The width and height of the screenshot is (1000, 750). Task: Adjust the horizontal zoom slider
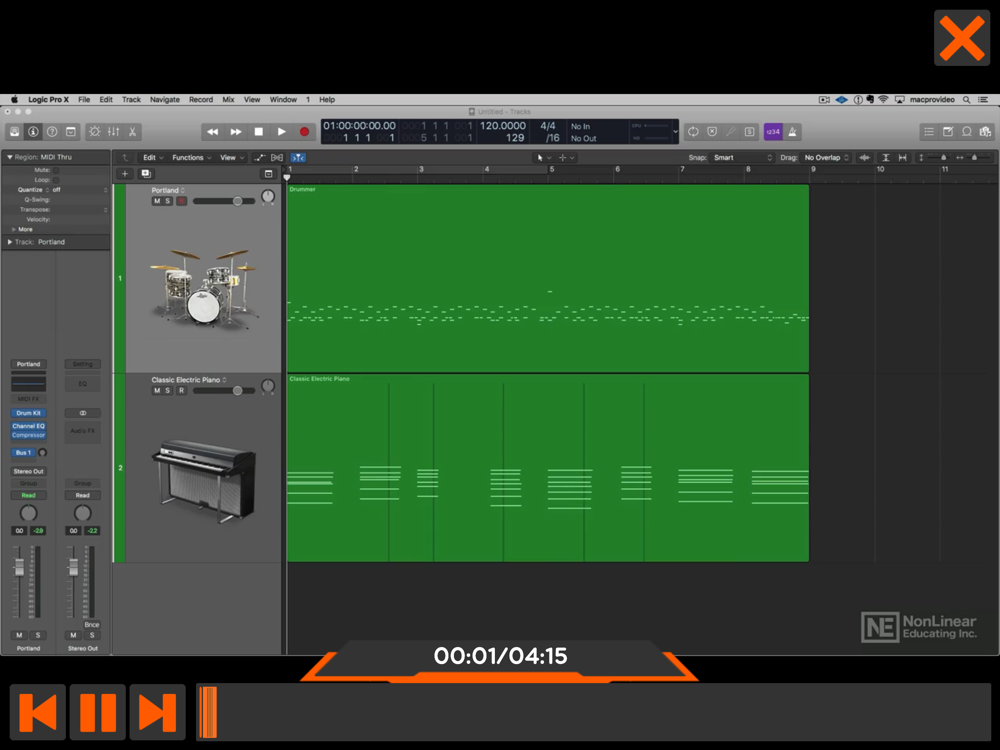pos(974,158)
